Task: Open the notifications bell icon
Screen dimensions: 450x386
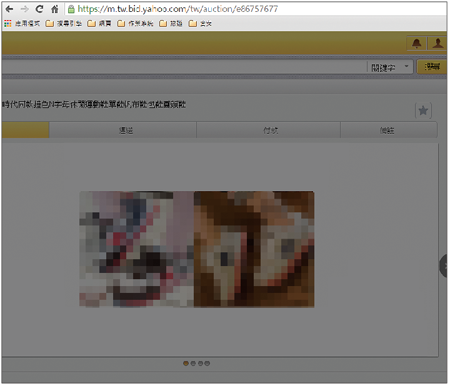Action: coord(417,43)
